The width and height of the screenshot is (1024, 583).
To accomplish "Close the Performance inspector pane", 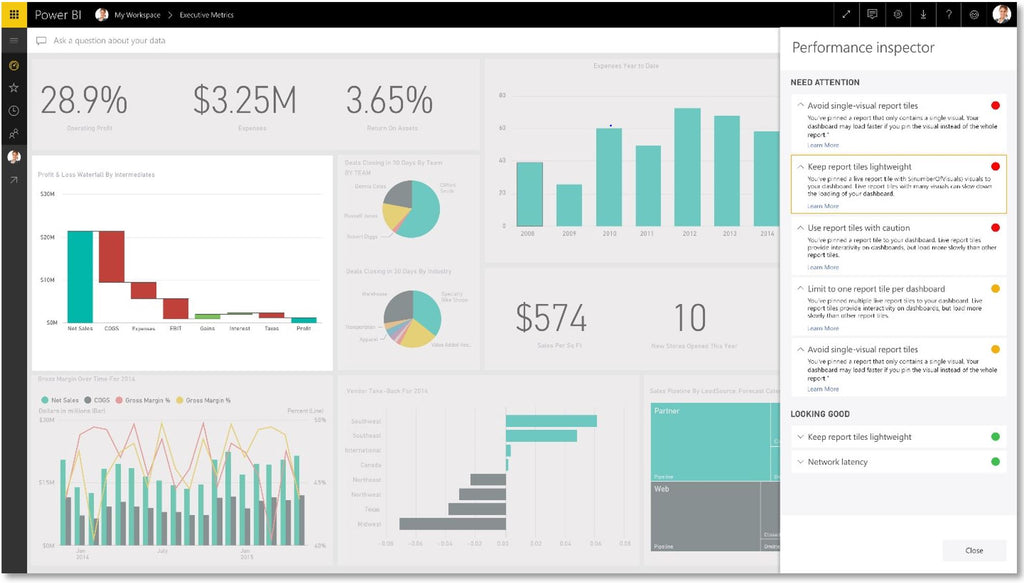I will click(974, 550).
